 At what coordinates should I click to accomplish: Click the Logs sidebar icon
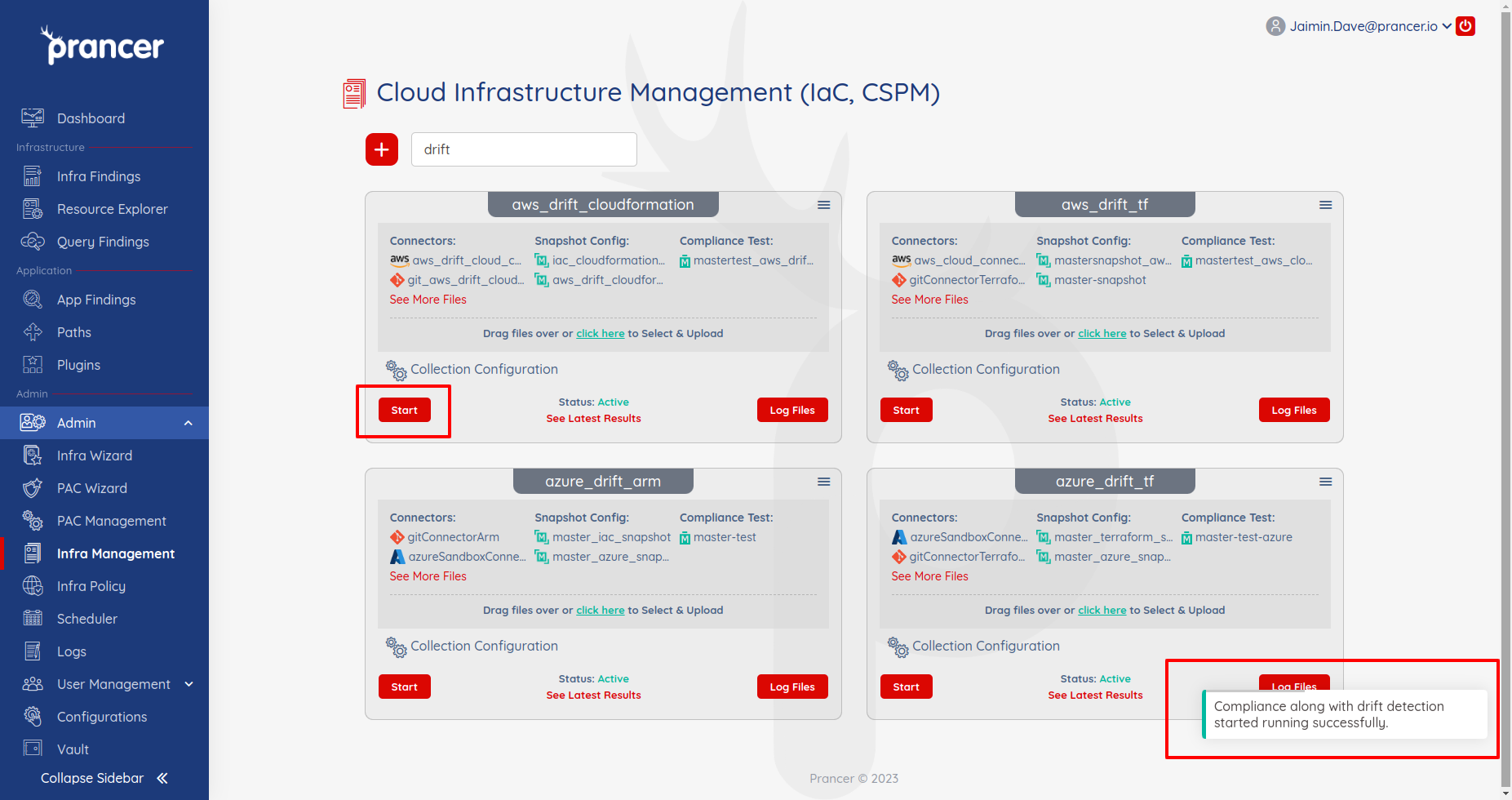[x=33, y=651]
